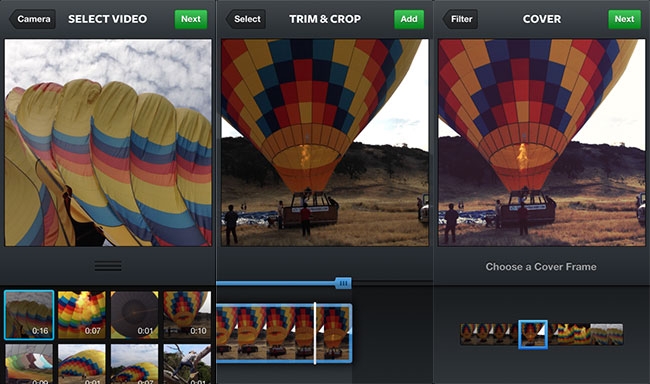Tap the three-line drag handle below the preview
This screenshot has height=384, width=650.
[x=108, y=266]
